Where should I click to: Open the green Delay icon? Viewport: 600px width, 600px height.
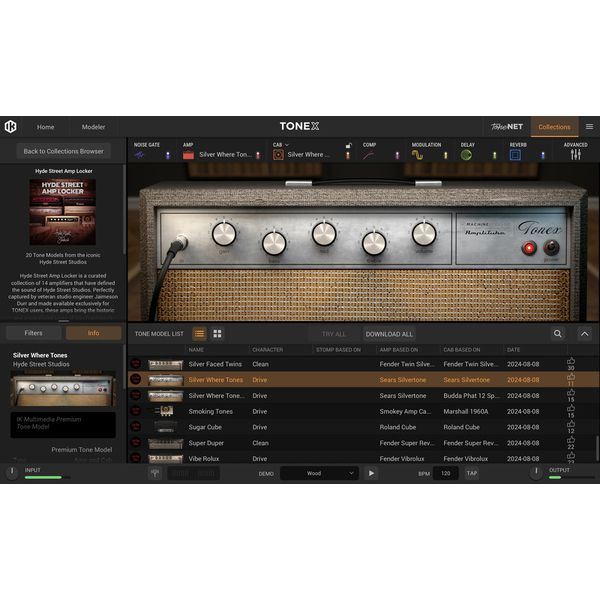click(466, 155)
